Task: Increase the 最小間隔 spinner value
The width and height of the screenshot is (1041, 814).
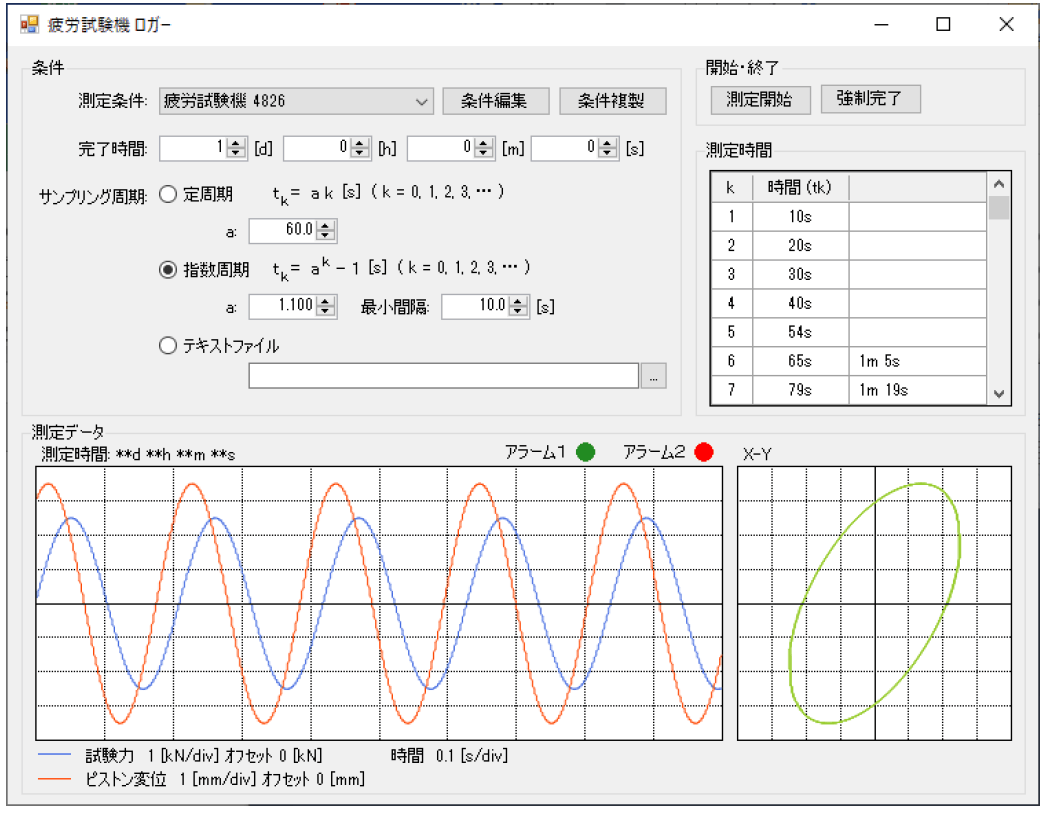Action: 518,302
